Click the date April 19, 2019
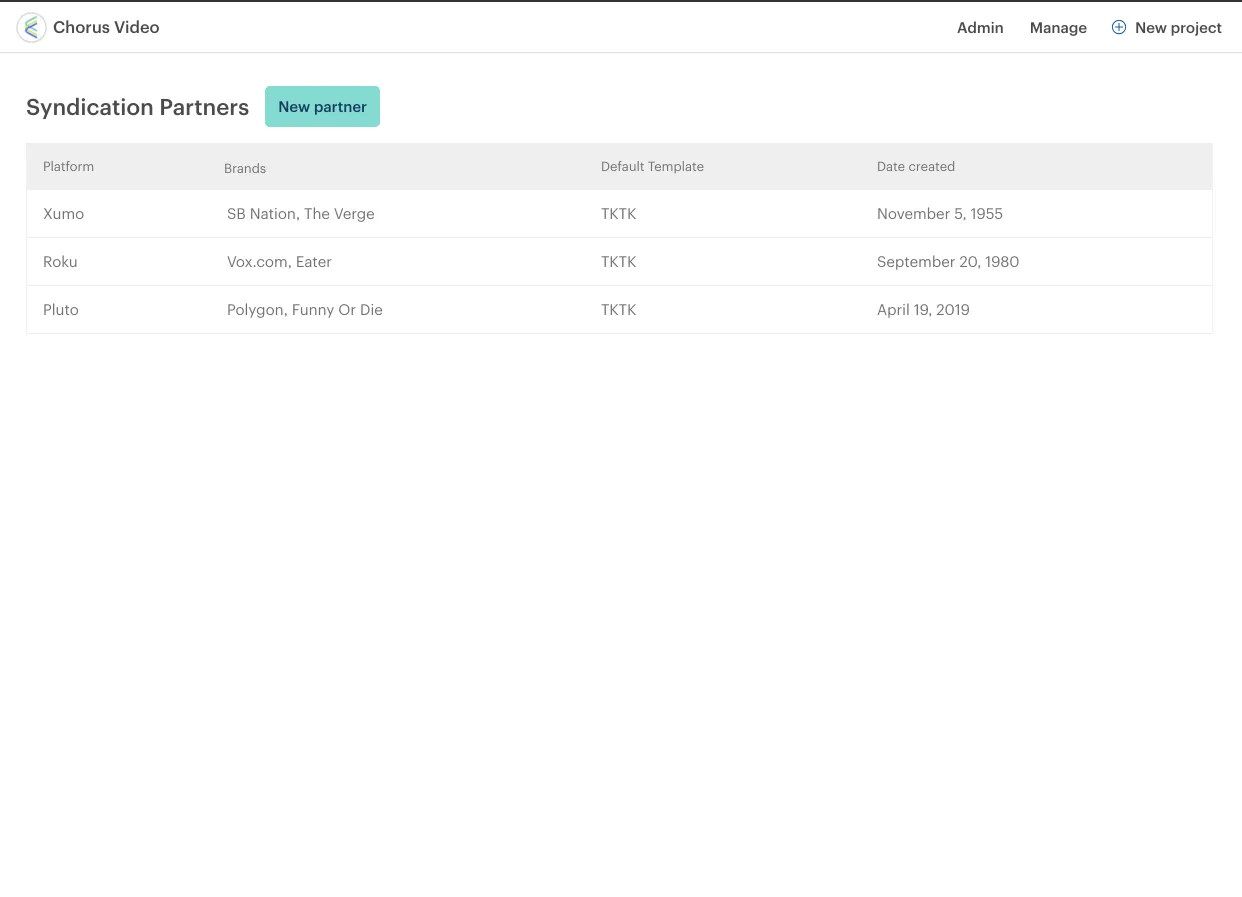 click(x=923, y=310)
